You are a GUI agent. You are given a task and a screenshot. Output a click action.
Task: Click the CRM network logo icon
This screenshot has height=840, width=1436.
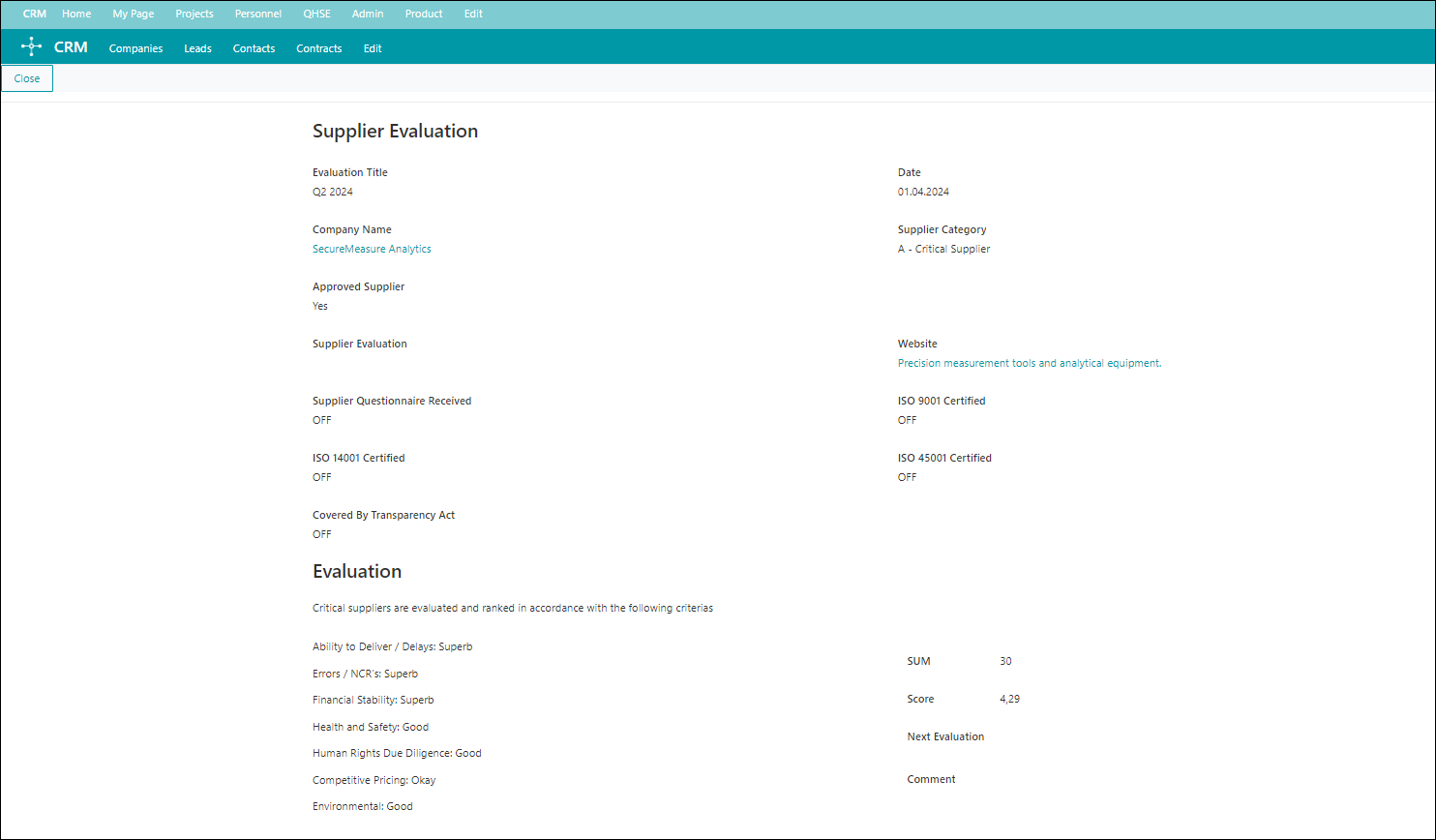pos(32,46)
